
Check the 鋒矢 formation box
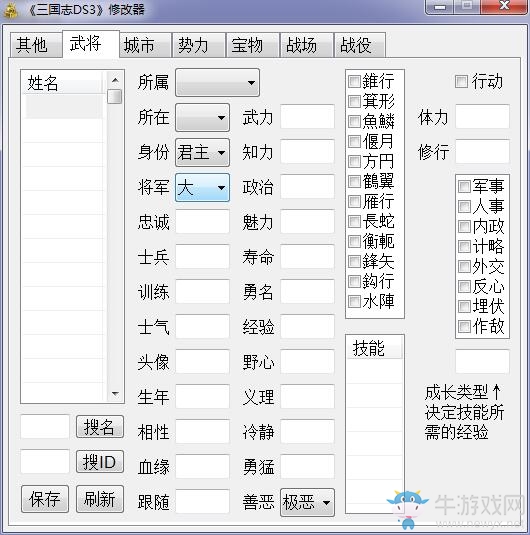pos(354,262)
